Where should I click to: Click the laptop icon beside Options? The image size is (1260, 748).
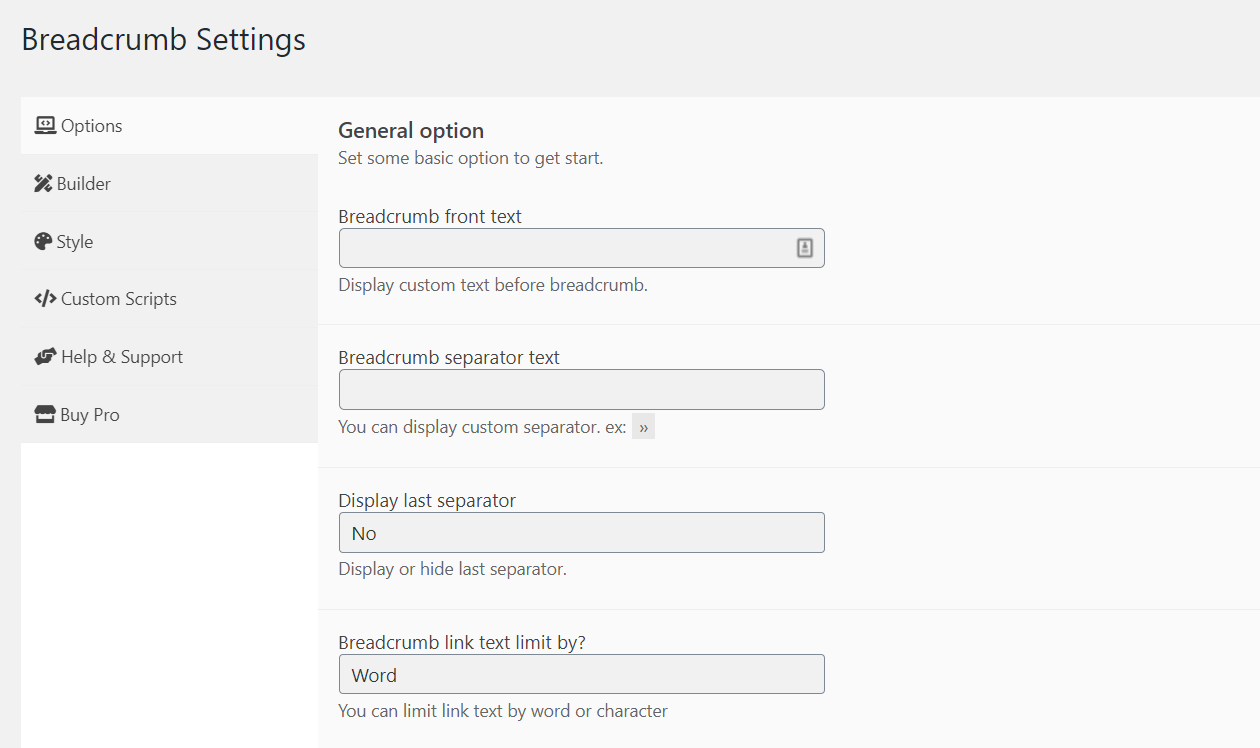[x=45, y=126]
